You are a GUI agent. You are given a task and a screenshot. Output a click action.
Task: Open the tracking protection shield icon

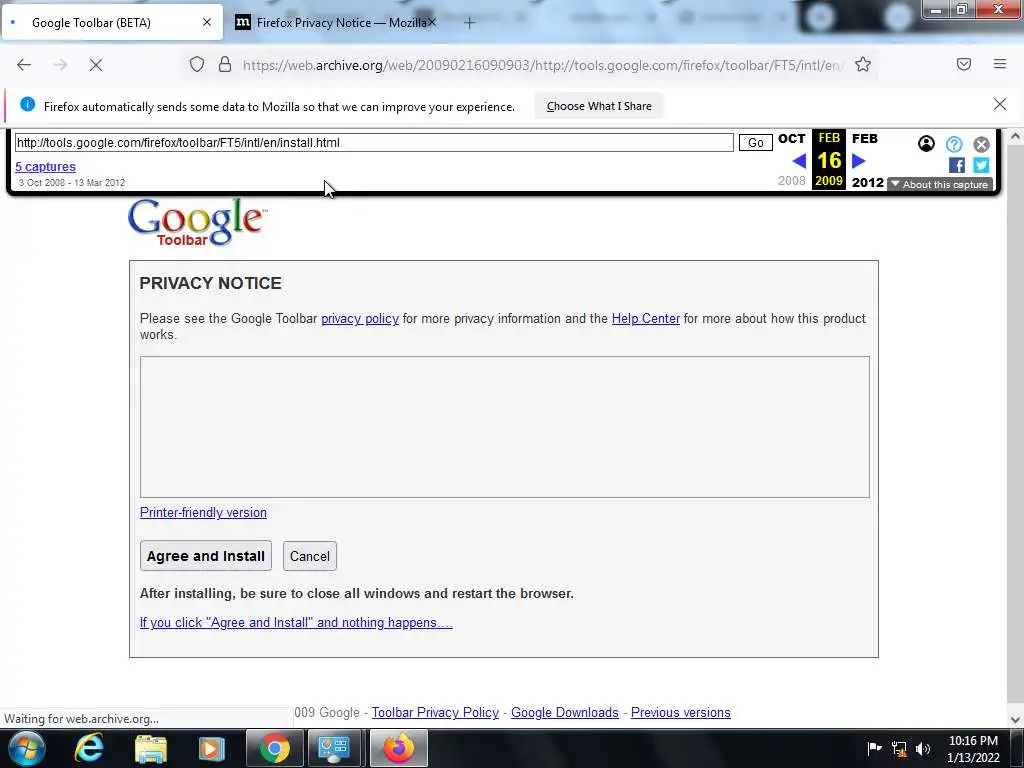tap(197, 64)
